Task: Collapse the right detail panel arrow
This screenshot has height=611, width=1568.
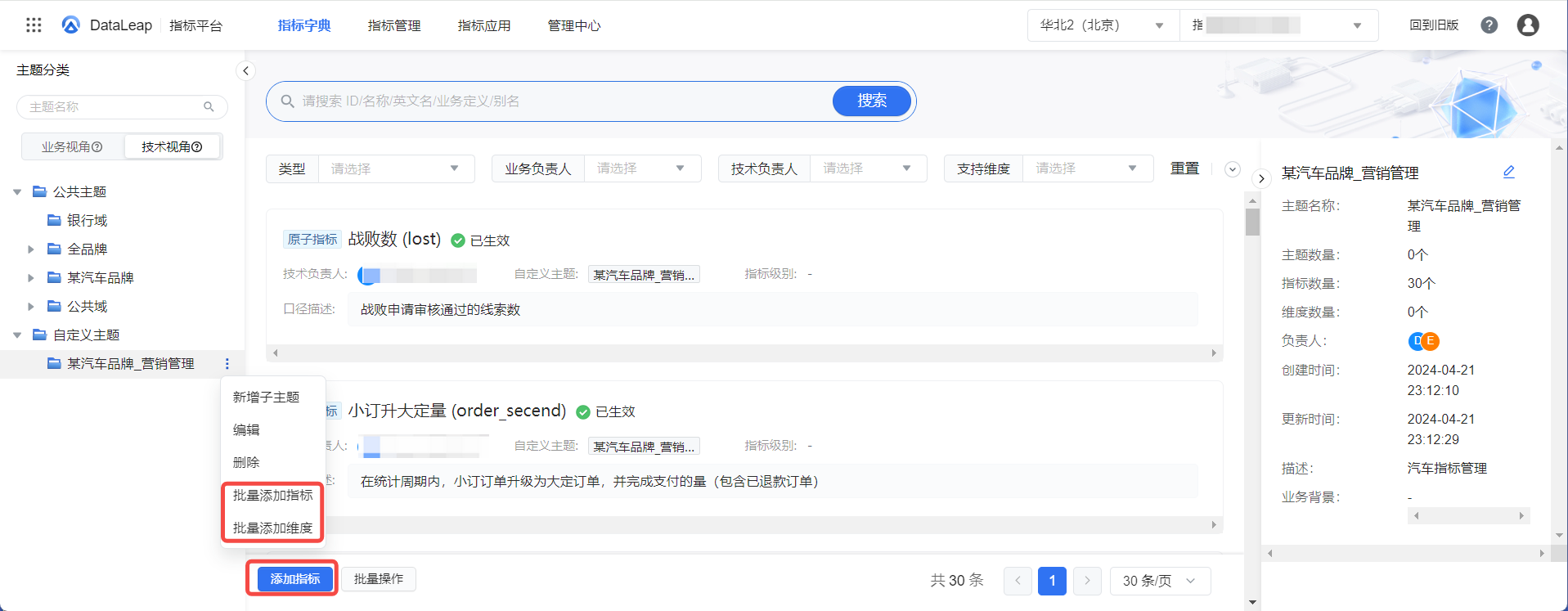Action: pyautogui.click(x=1261, y=178)
